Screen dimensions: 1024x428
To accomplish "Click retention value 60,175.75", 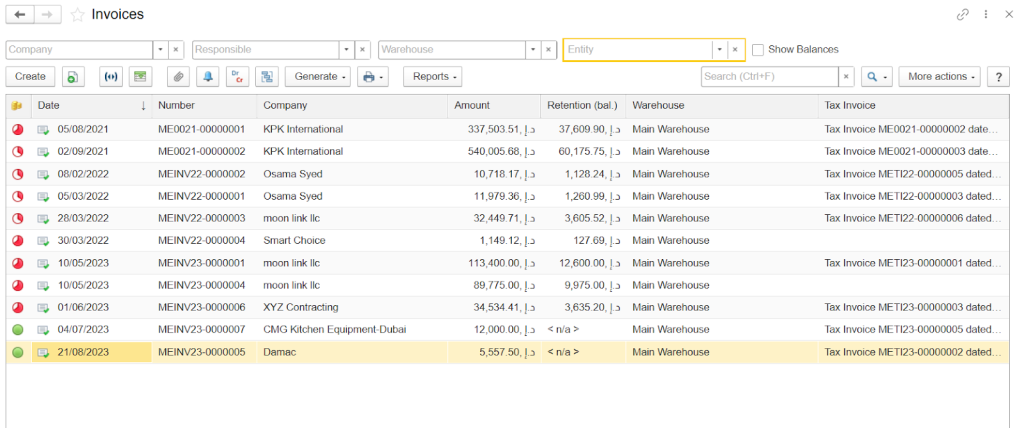I will [x=583, y=152].
